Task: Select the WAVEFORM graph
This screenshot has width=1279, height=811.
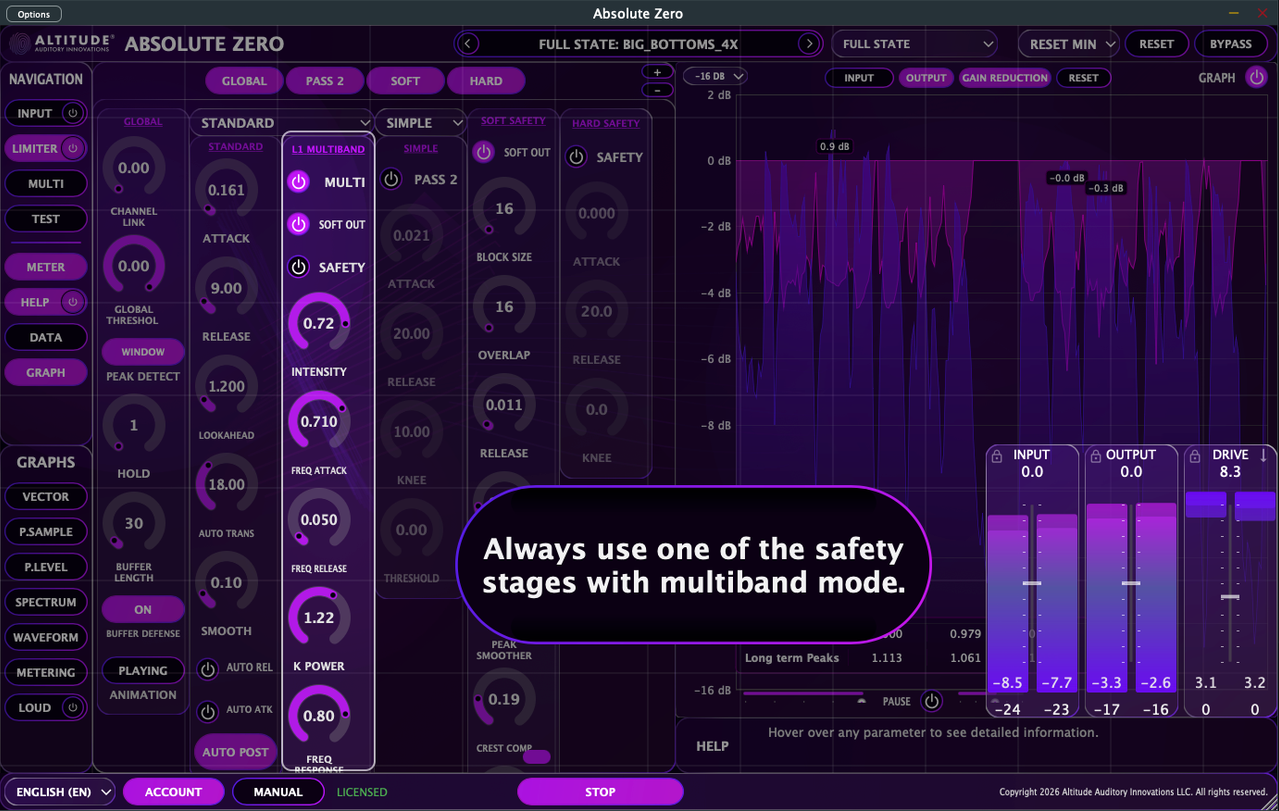Action: [x=46, y=637]
